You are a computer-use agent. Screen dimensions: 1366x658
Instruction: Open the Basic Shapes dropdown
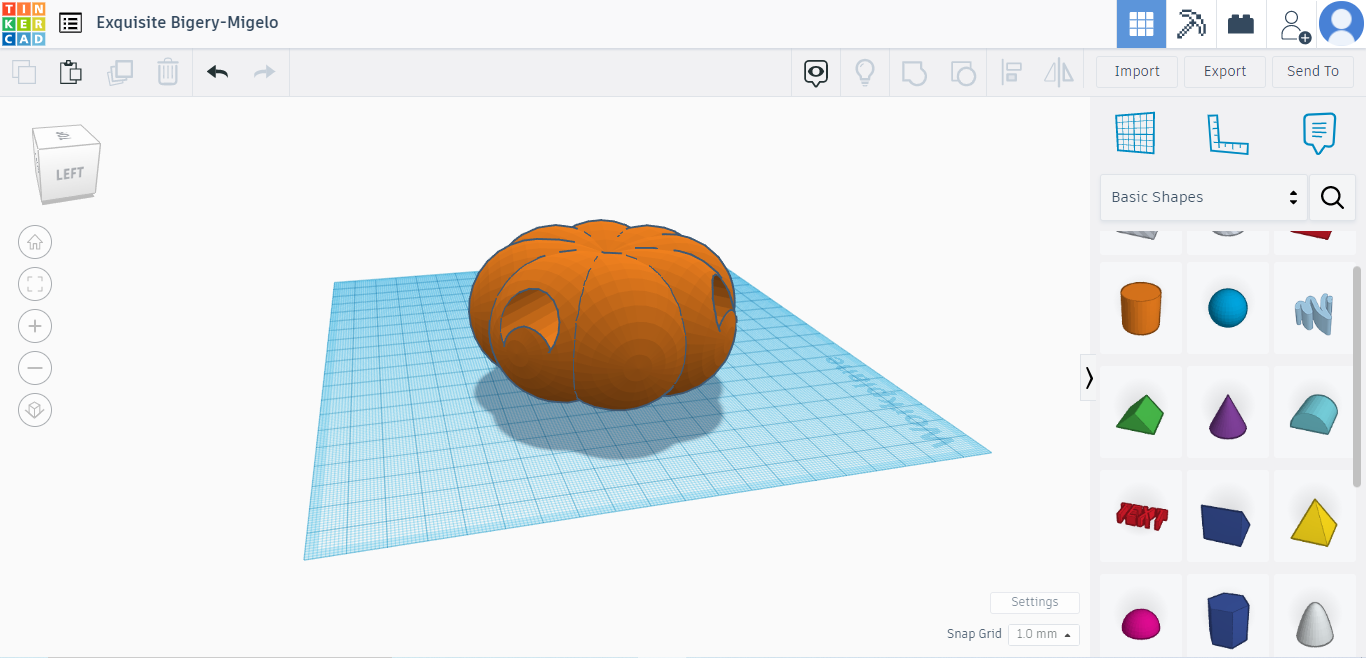click(1203, 197)
